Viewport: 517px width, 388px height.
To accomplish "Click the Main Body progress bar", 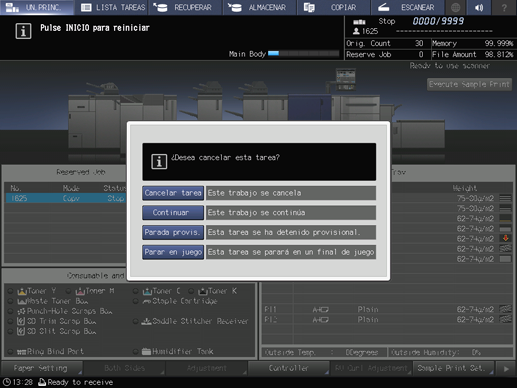I will pos(303,53).
